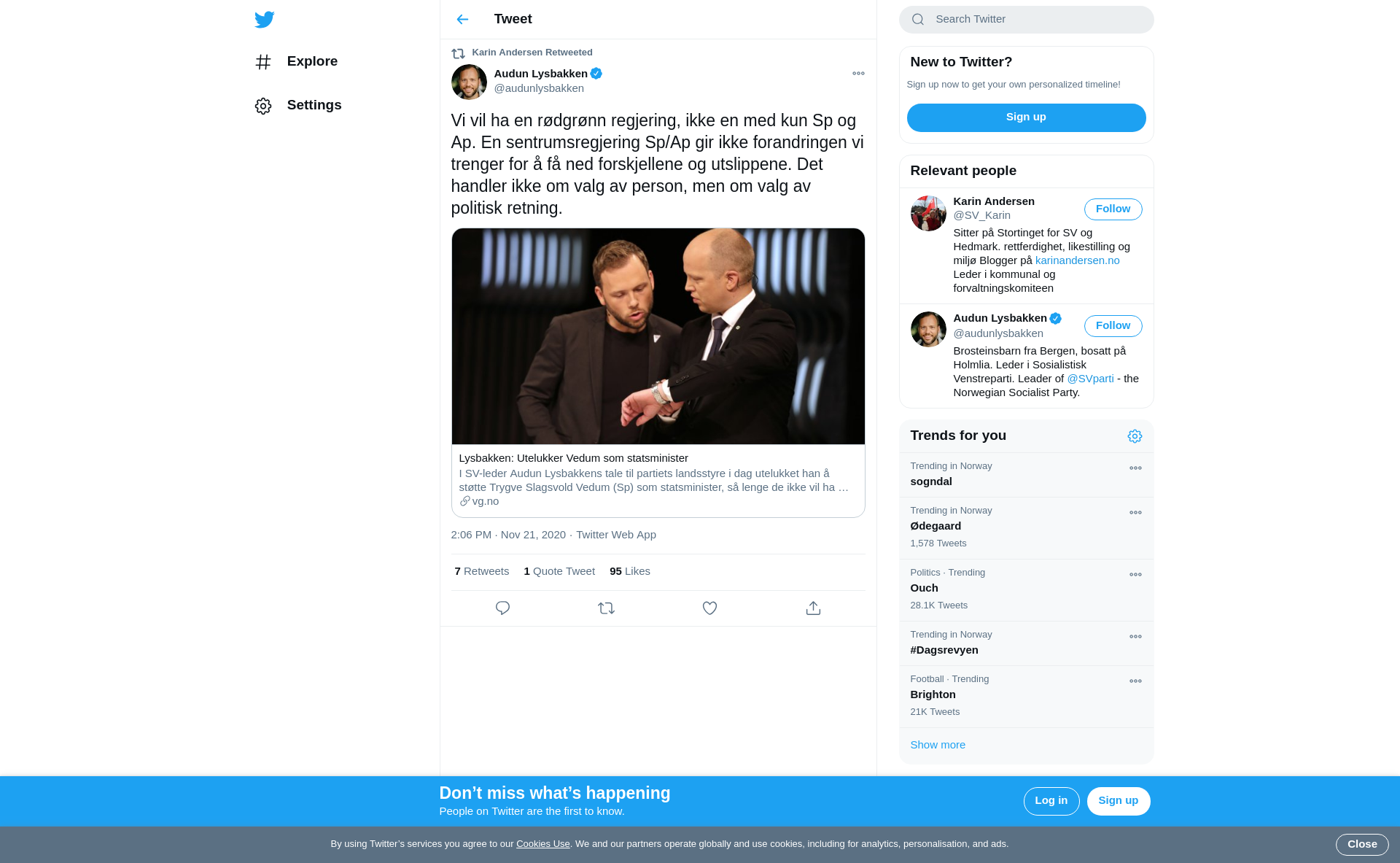This screenshot has width=1400, height=863.
Task: Share the tweet with the share icon
Action: [813, 608]
